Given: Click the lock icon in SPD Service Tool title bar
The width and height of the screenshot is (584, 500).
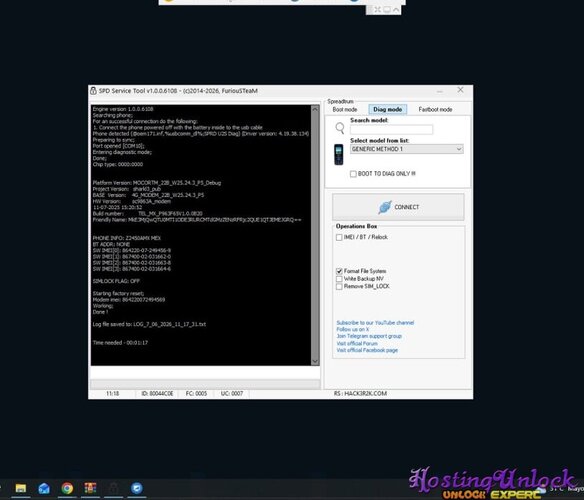Looking at the screenshot, I should click(x=93, y=91).
